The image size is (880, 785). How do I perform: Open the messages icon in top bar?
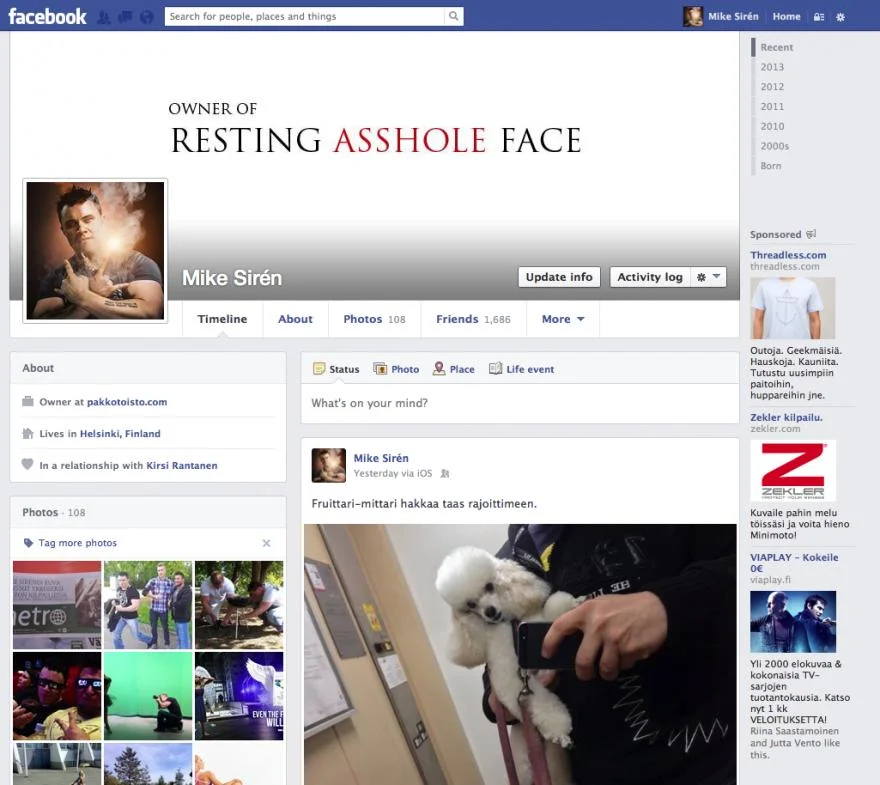(125, 17)
